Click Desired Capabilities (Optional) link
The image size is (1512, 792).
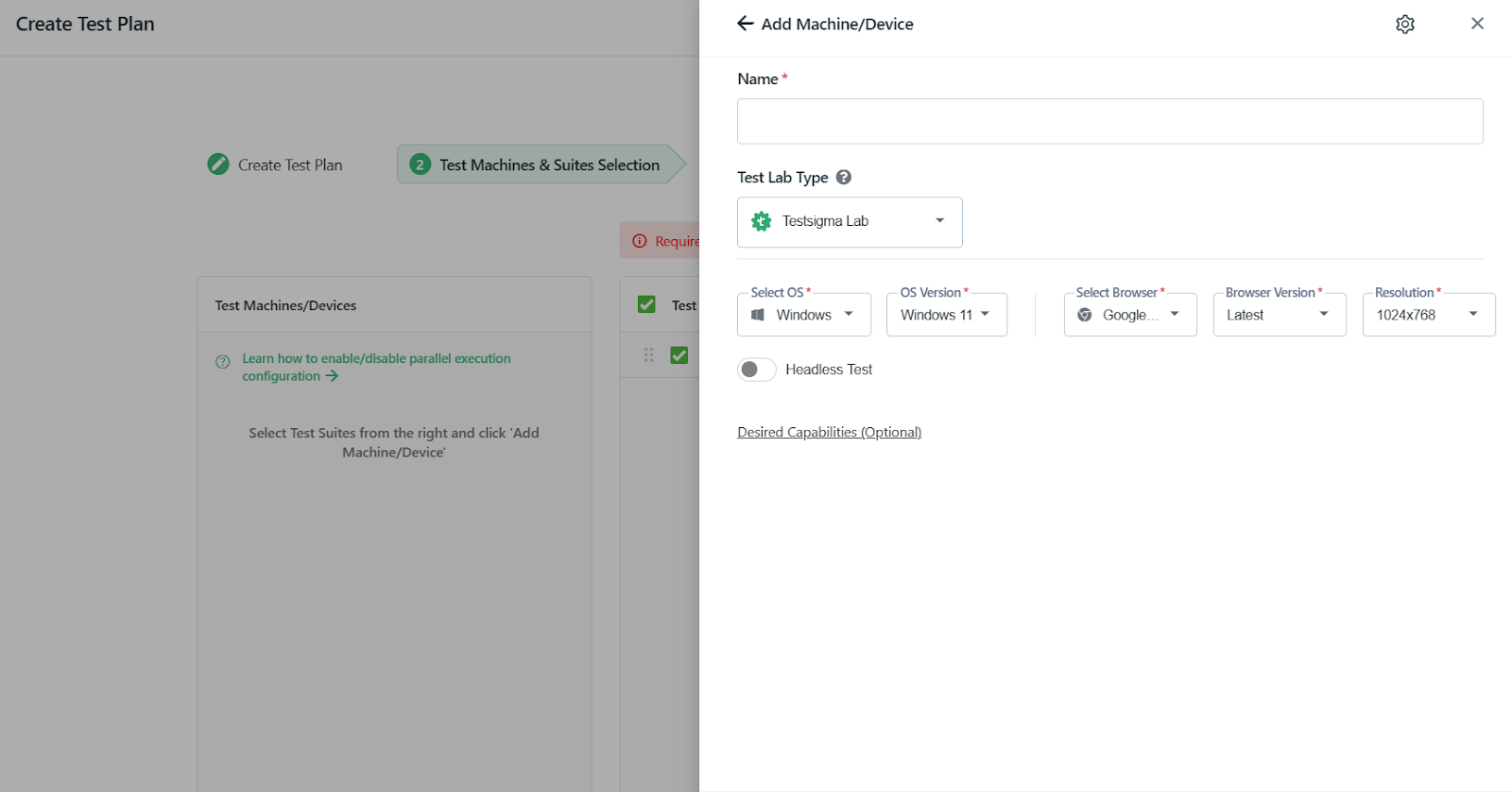(x=829, y=432)
